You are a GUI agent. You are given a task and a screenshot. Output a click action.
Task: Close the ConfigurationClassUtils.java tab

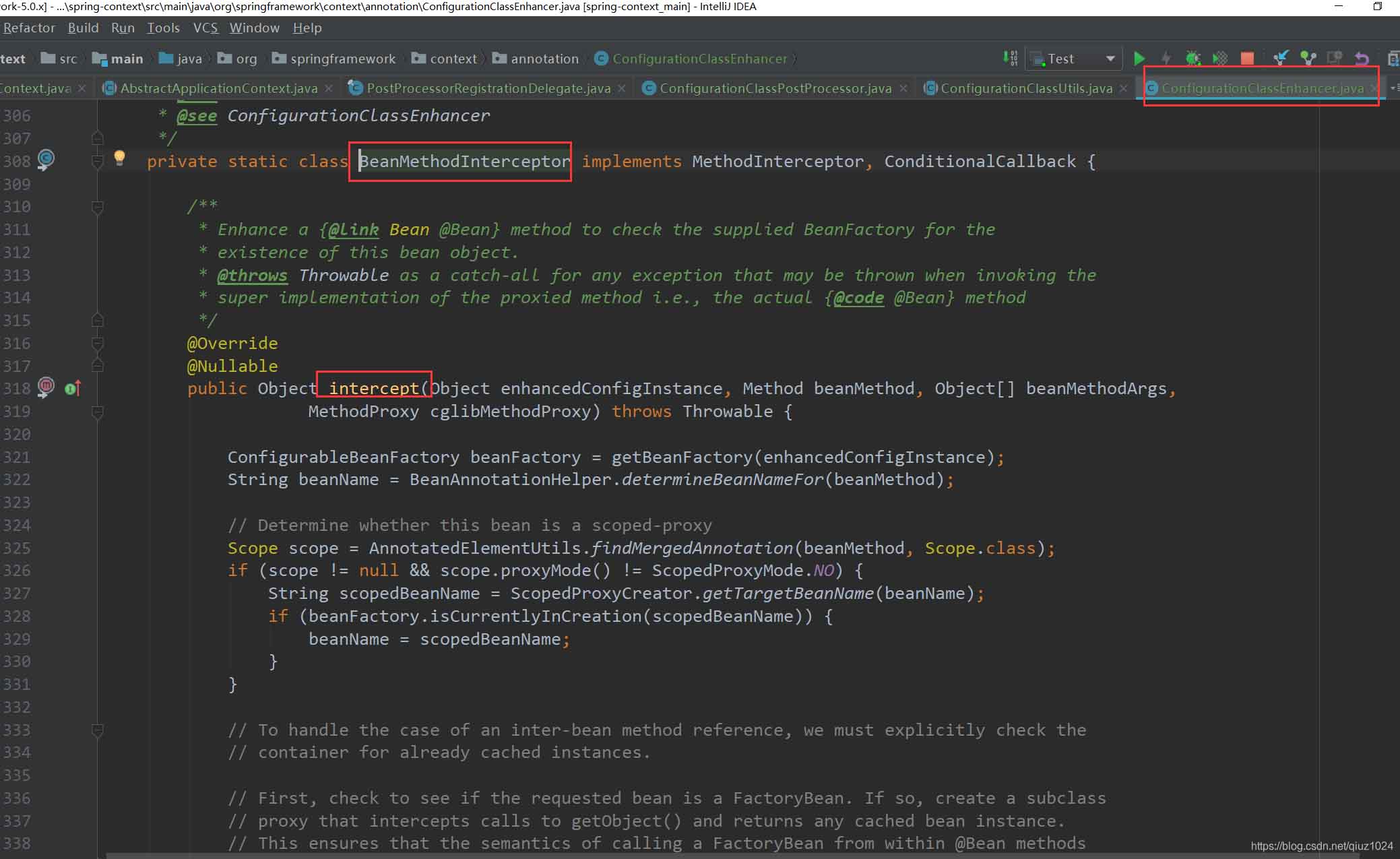pos(1123,88)
